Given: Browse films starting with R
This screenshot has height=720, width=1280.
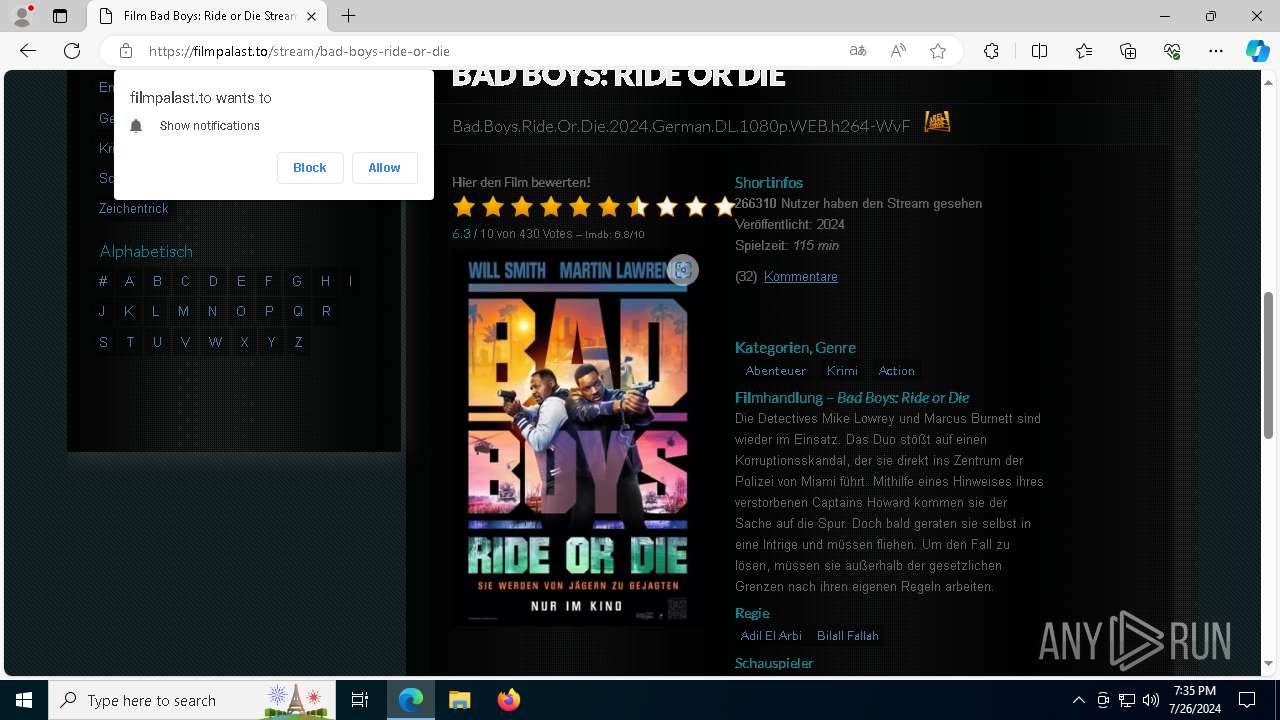Looking at the screenshot, I should pyautogui.click(x=326, y=312).
